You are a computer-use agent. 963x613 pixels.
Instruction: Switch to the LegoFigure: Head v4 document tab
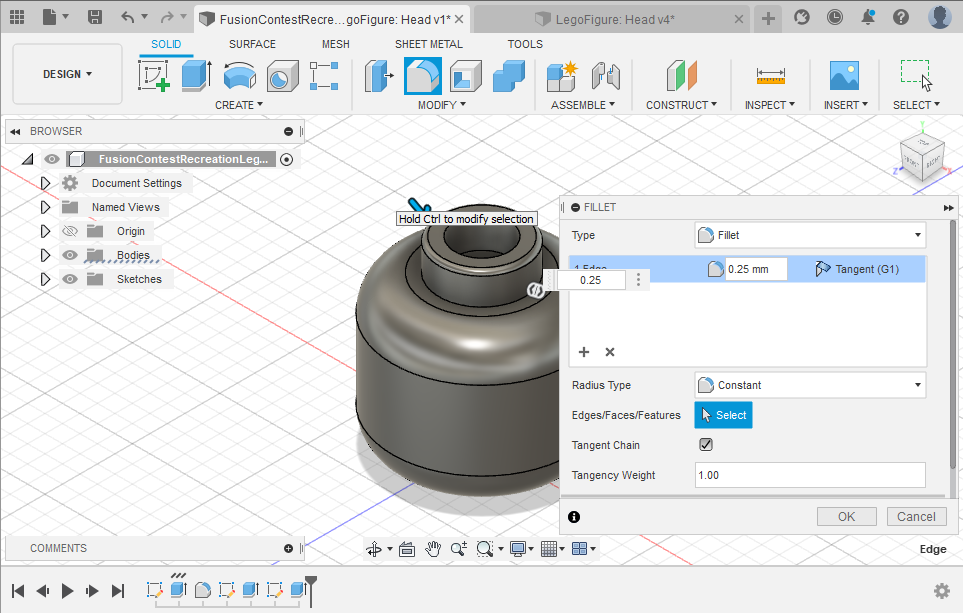click(612, 19)
